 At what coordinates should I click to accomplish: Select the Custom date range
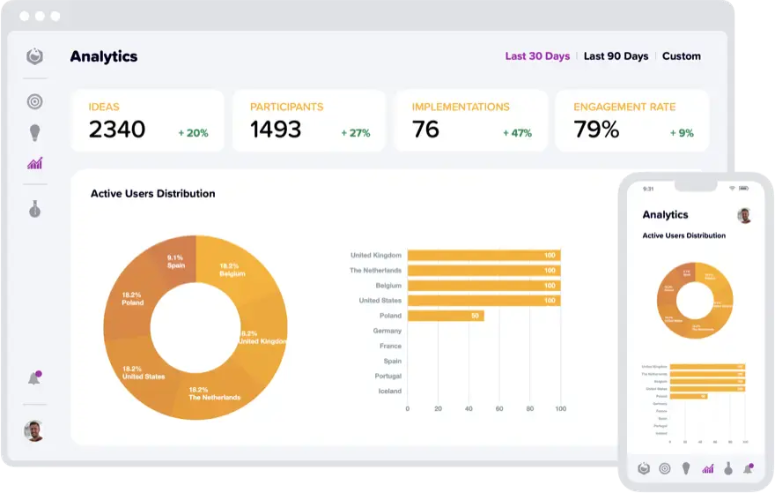[x=681, y=56]
